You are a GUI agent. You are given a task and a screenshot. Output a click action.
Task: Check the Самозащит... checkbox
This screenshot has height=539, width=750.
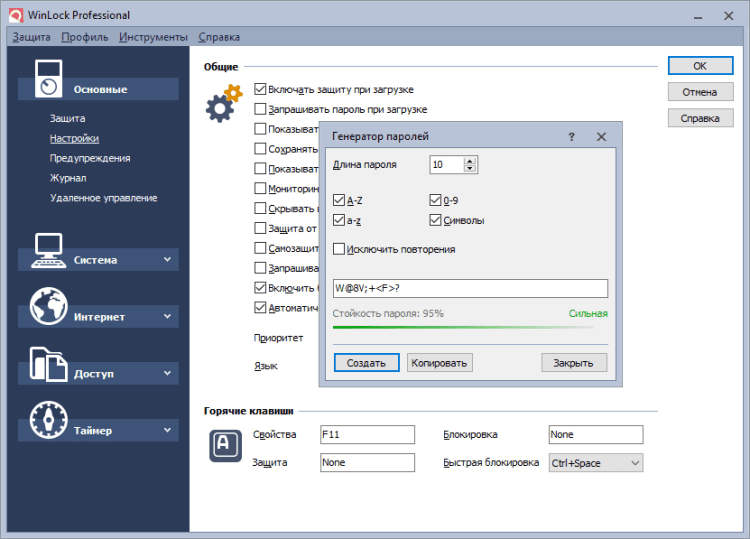[x=260, y=248]
